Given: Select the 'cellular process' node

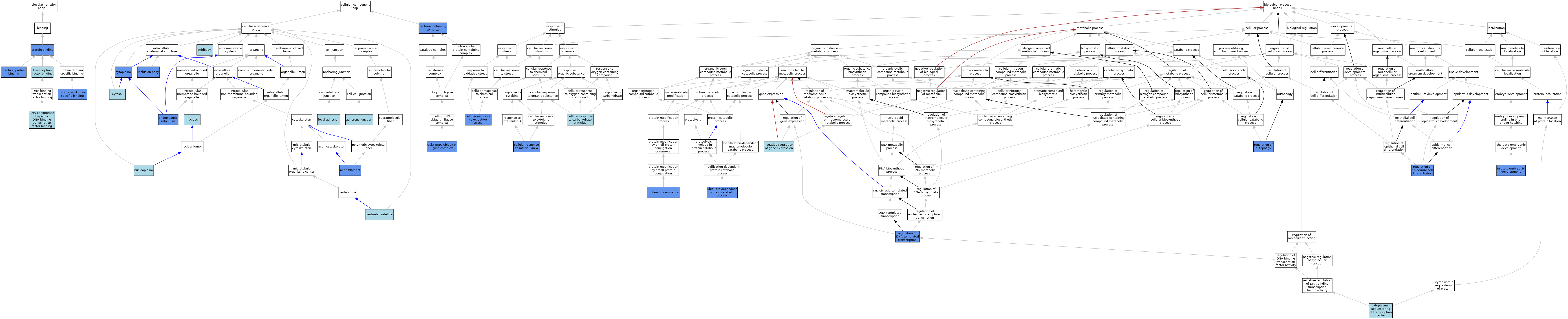Looking at the screenshot, I should coord(1257,28).
